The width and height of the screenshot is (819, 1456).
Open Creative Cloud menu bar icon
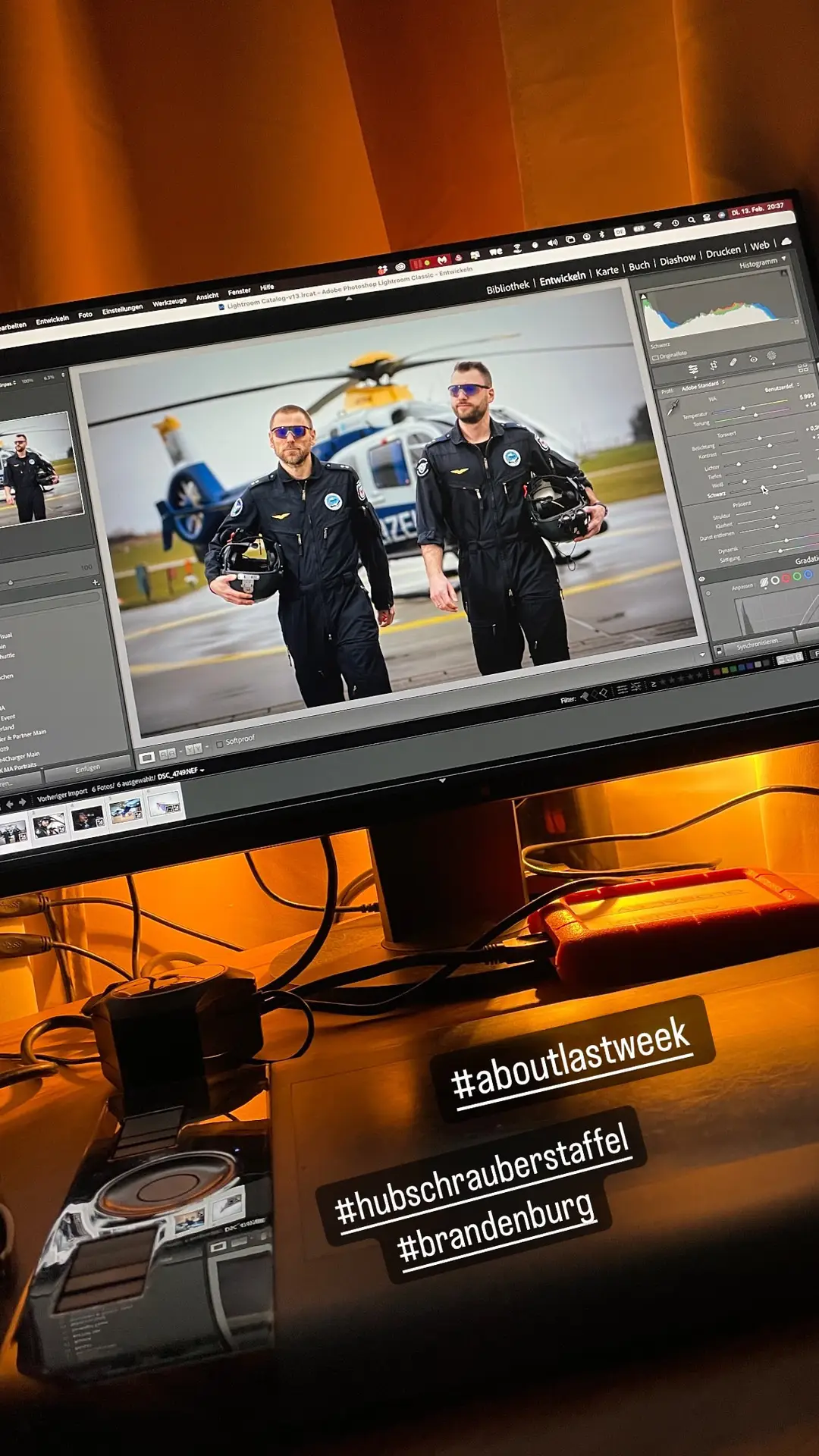point(400,267)
